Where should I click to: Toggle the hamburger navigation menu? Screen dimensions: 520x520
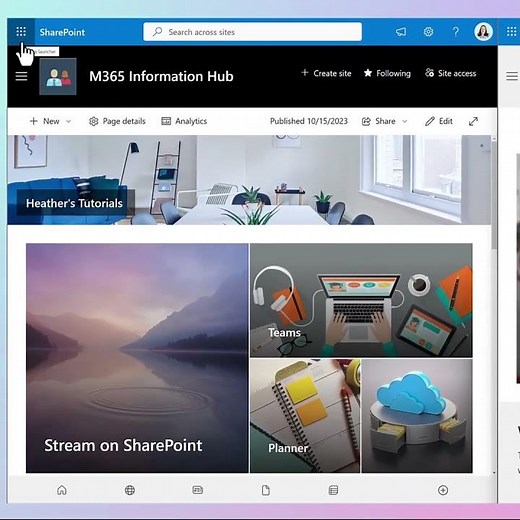tap(21, 76)
